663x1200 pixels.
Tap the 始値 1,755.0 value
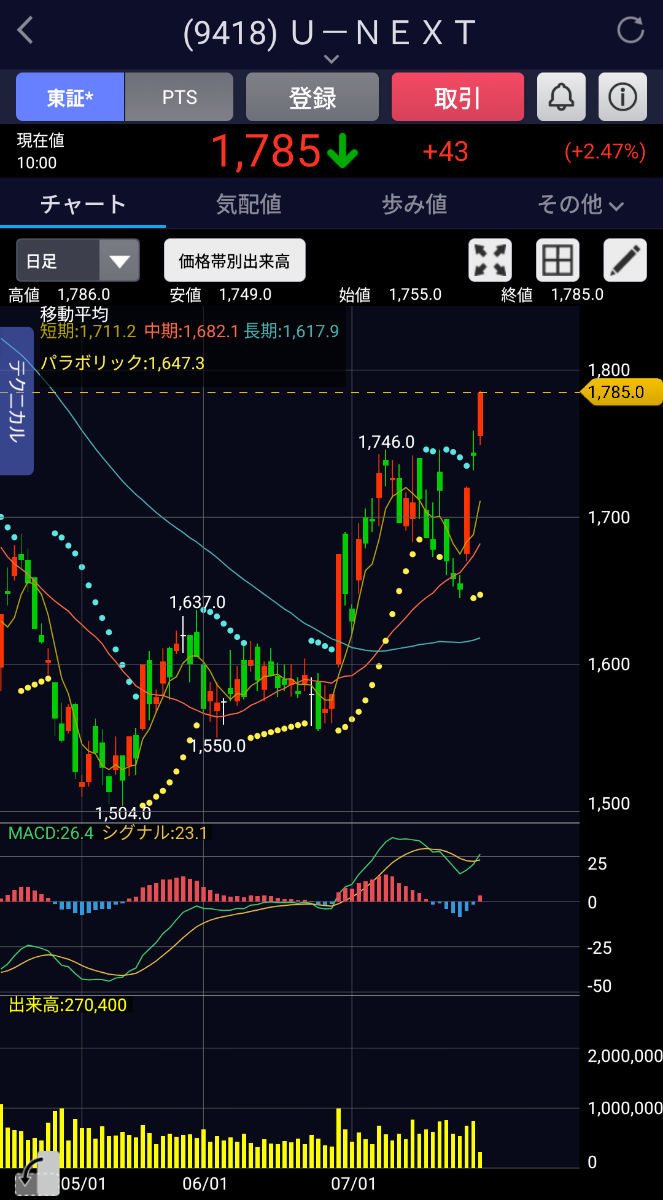(x=391, y=294)
